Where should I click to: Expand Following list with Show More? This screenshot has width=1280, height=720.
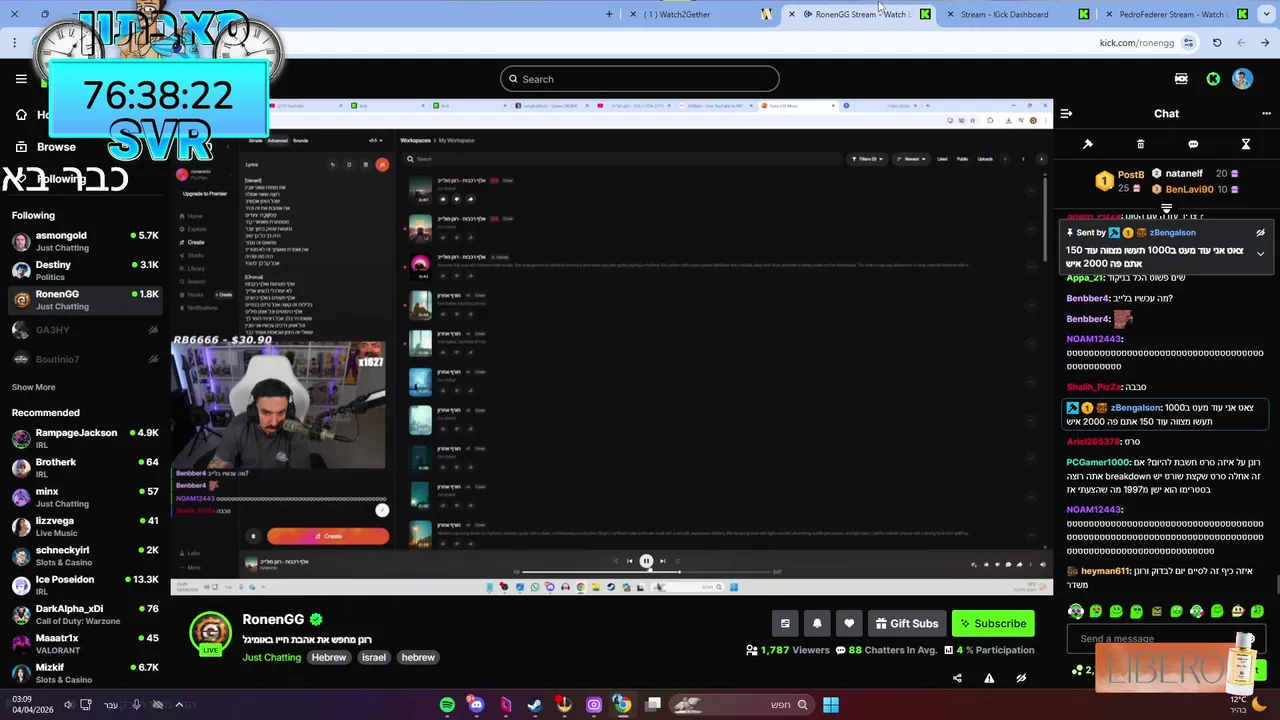(x=33, y=387)
